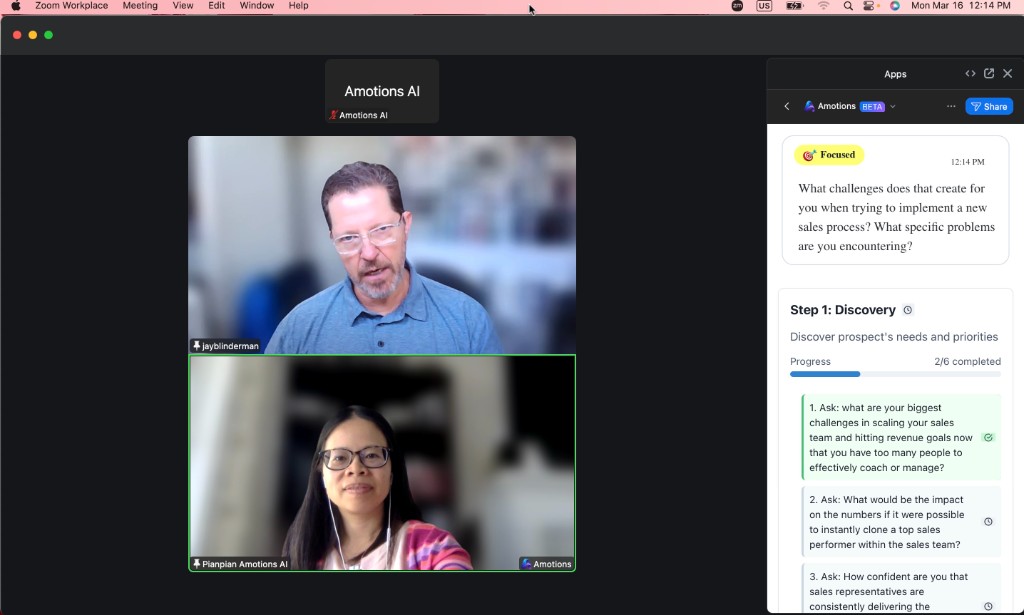
Task: Click the pin icon next to Pianpian
Action: 196,563
